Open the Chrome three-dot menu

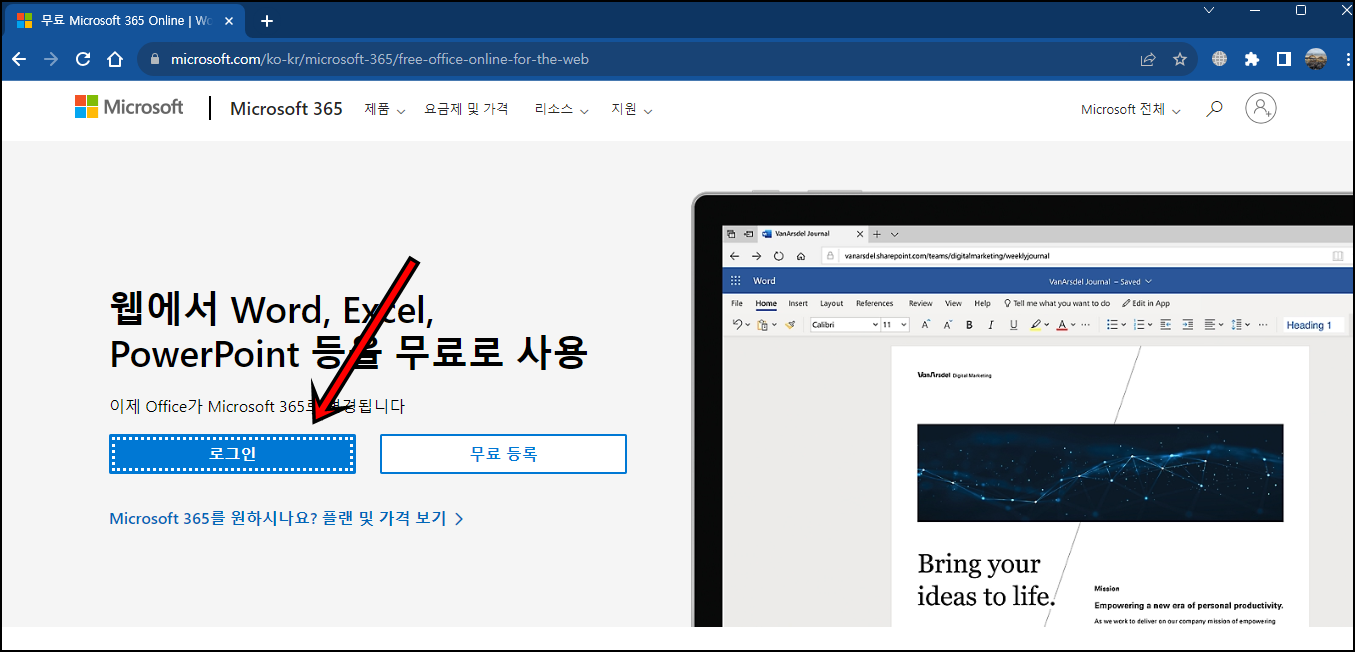tap(1347, 59)
